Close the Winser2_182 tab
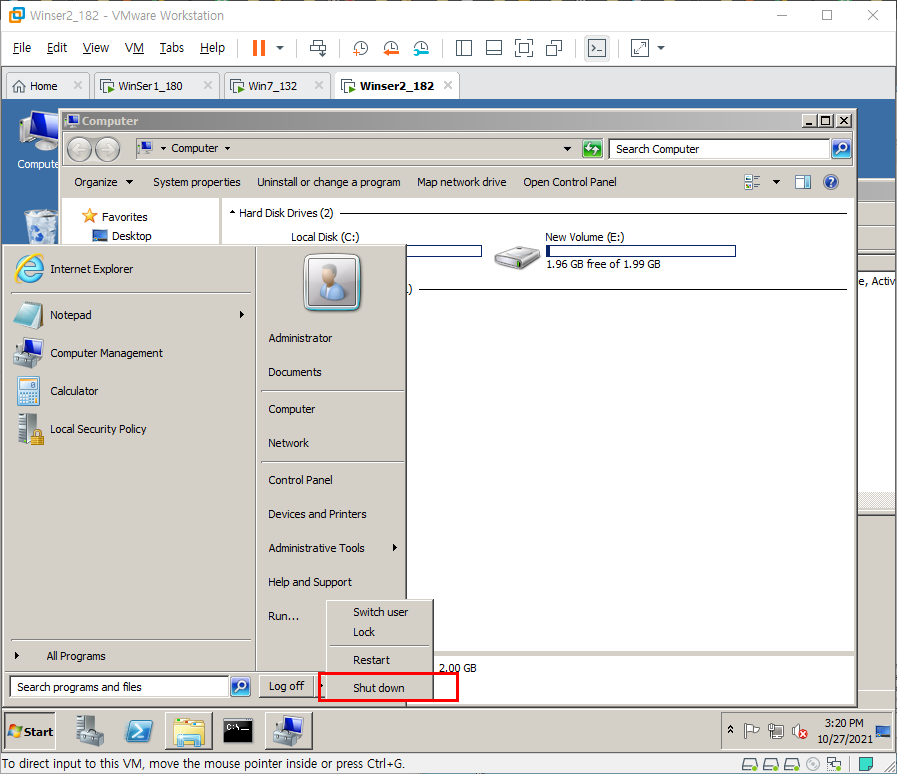This screenshot has height=774, width=897. 448,85
